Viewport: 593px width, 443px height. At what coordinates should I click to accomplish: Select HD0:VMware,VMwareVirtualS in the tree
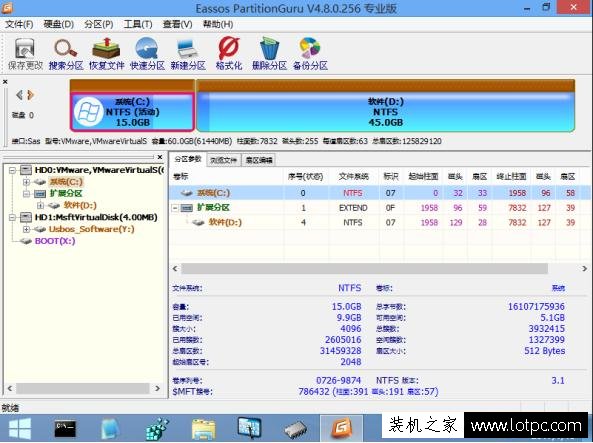tap(99, 170)
